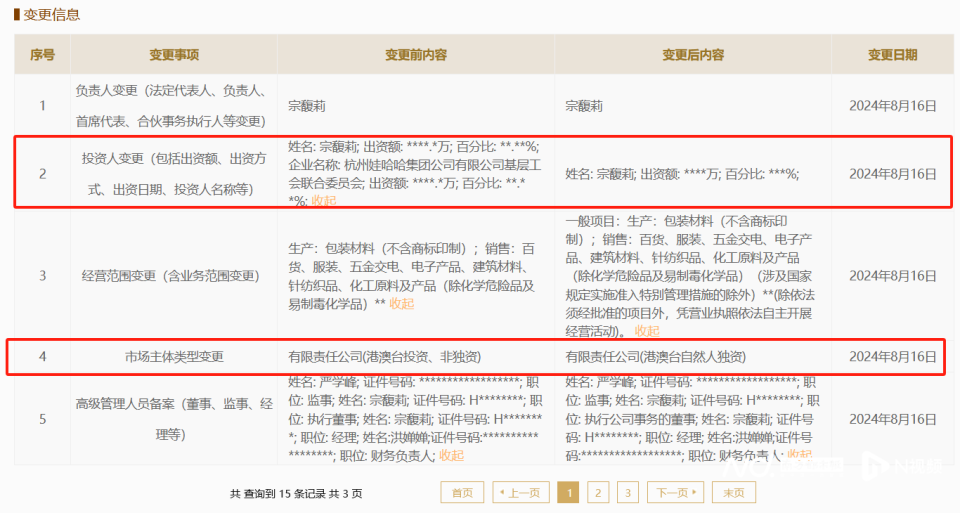This screenshot has height=513, width=960.
Task: Collapse row 5 after-change executives text
Action: [x=800, y=455]
